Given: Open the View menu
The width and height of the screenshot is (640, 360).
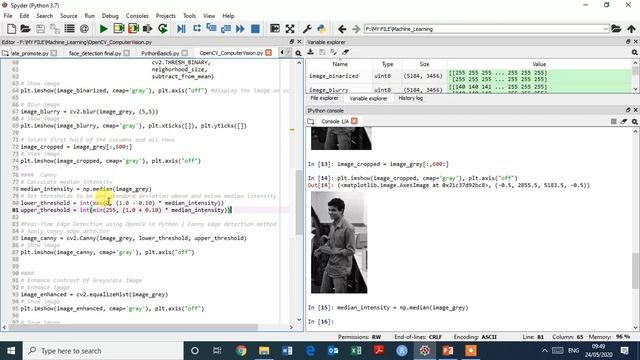Looking at the screenshot, I should pyautogui.click(x=209, y=16).
